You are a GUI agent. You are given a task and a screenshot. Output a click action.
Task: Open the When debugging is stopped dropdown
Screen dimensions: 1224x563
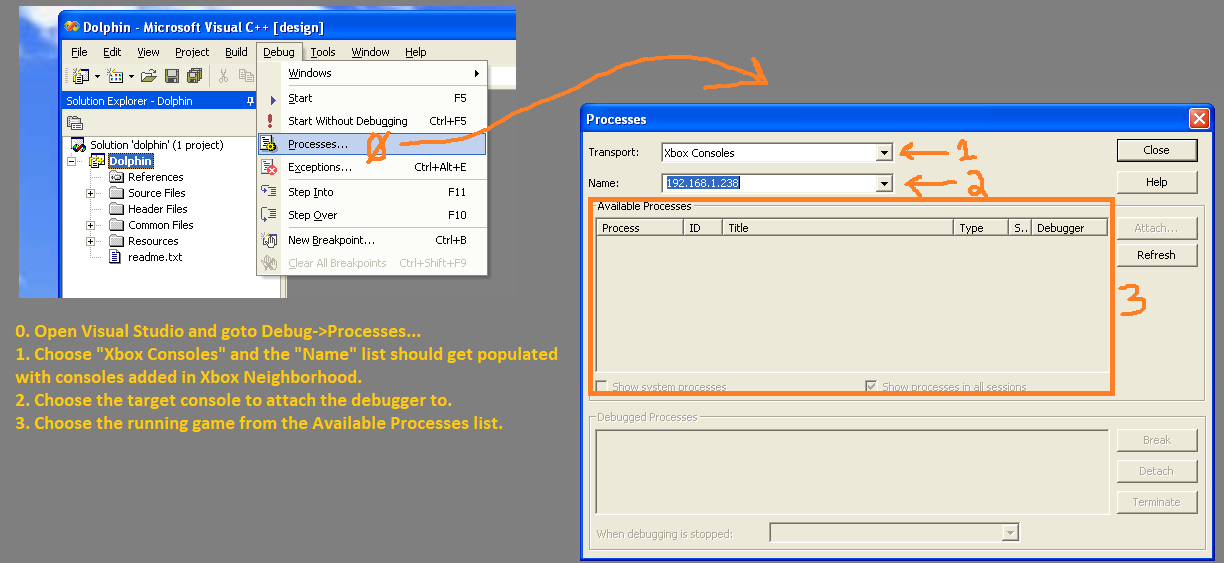point(1010,533)
